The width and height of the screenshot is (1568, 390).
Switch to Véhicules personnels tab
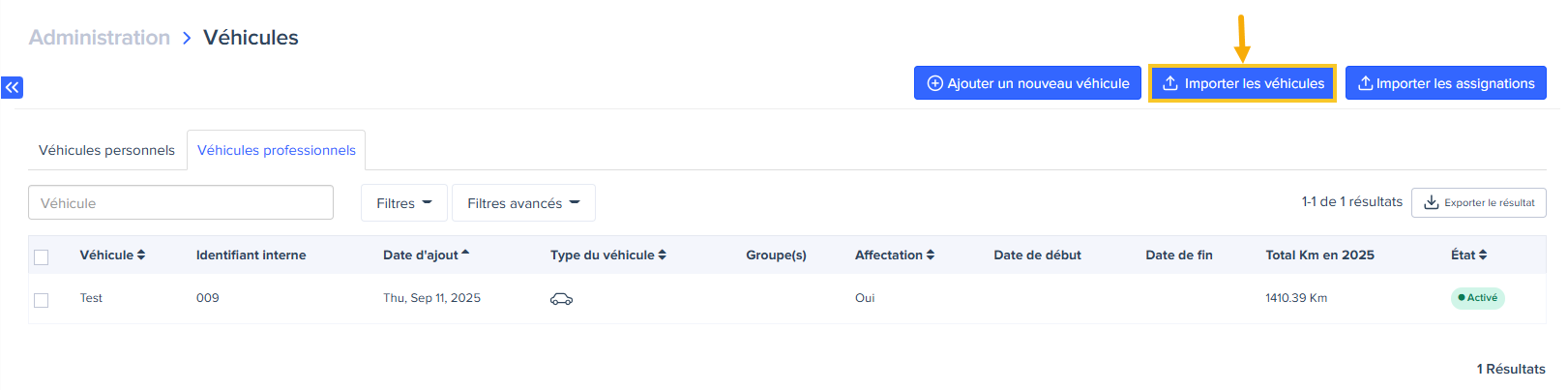[x=106, y=151]
